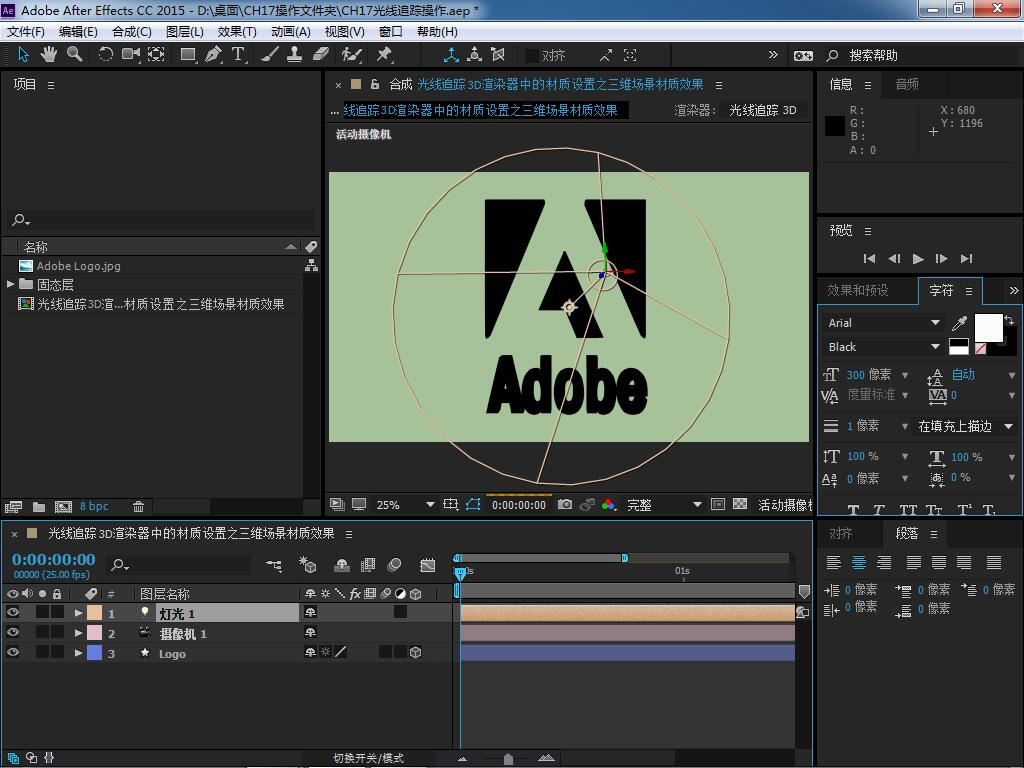Enable the 对齐 snapping checkbox

click(x=532, y=56)
